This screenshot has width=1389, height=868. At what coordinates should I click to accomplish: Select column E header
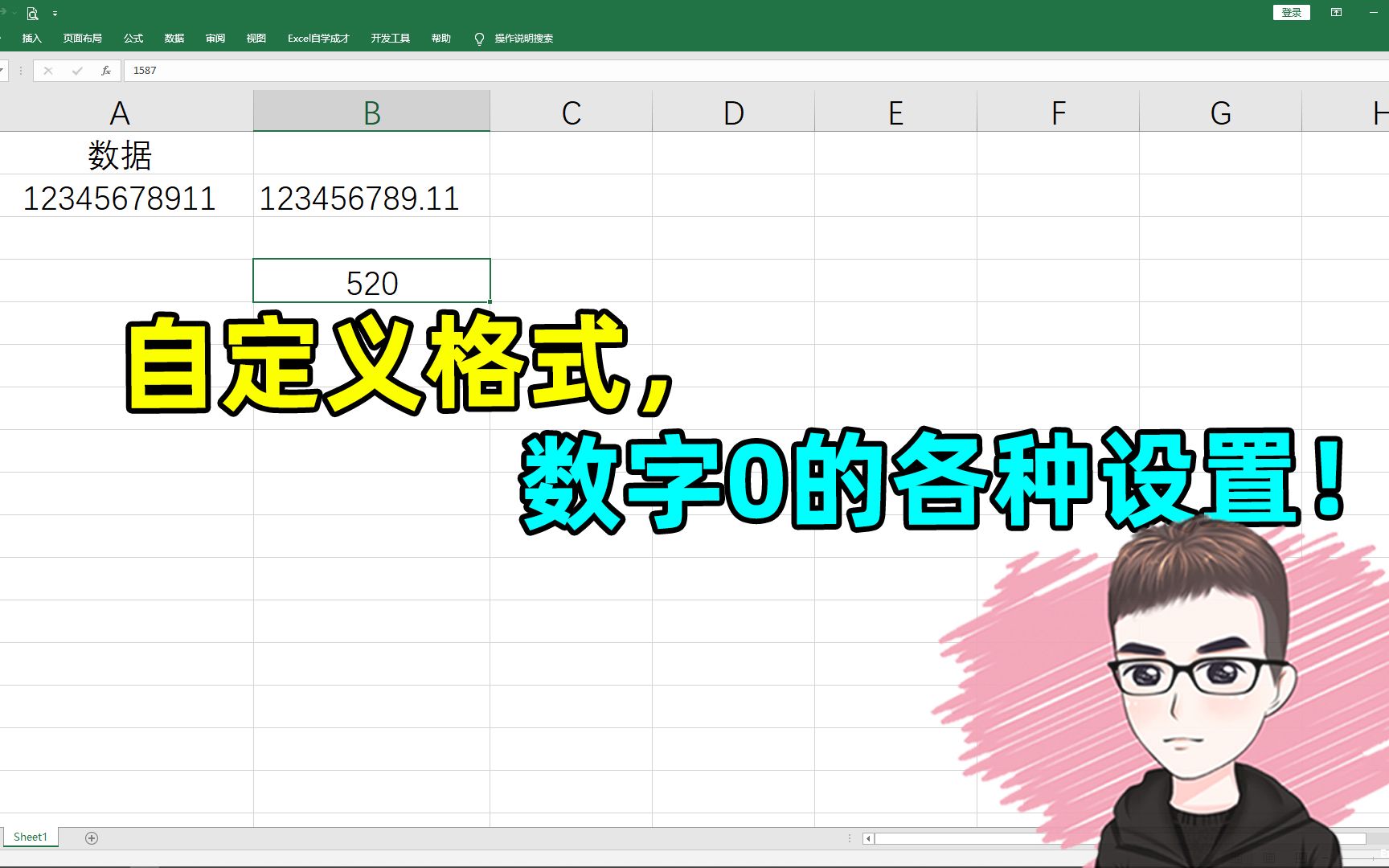tap(896, 113)
